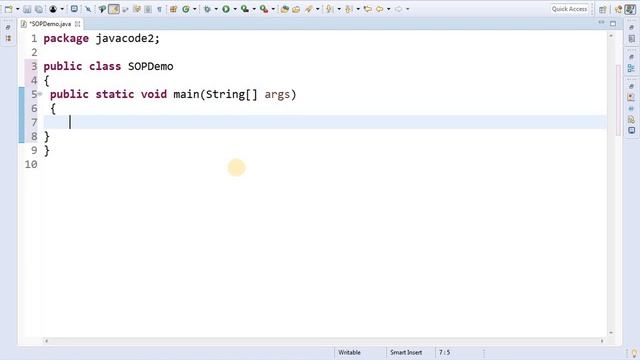The height and width of the screenshot is (360, 640).
Task: Open the Next Annotation dropdown arrow
Action: point(339,9)
